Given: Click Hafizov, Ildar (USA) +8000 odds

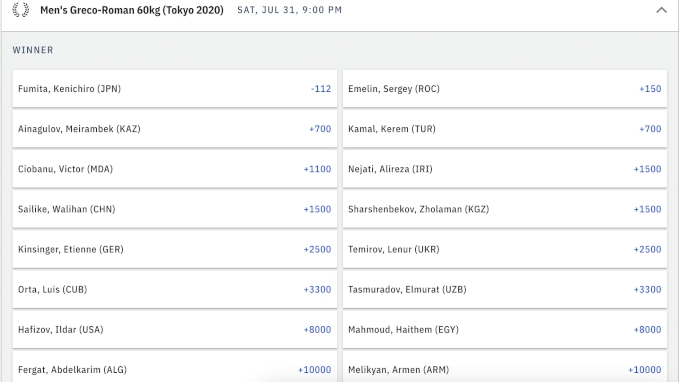Looking at the screenshot, I should (x=175, y=330).
